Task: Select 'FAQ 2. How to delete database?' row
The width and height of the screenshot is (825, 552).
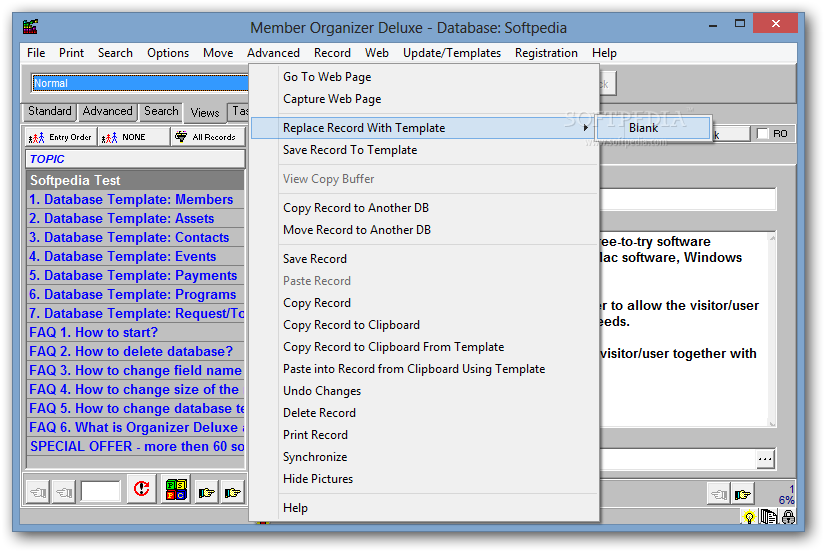Action: (135, 352)
